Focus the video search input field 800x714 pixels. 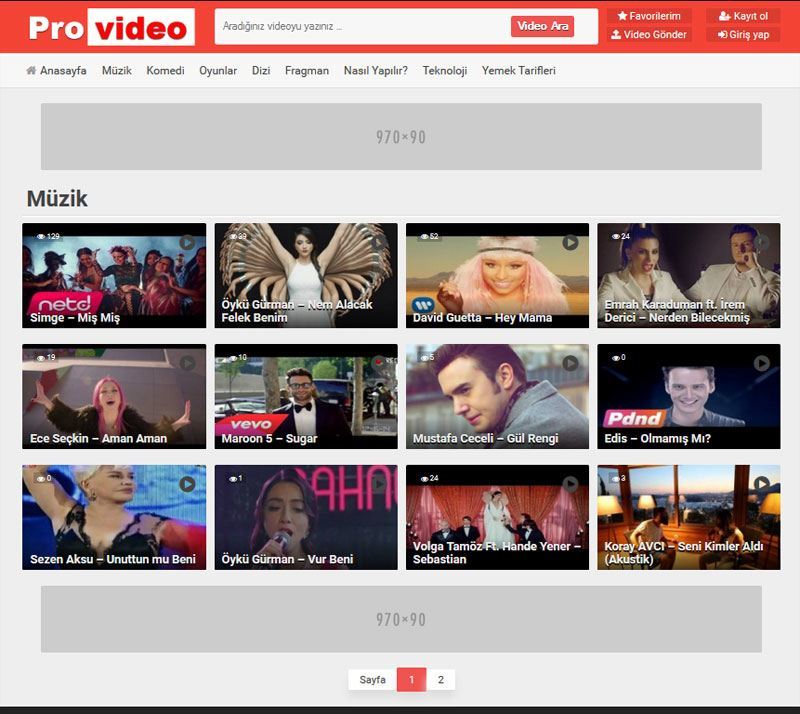pos(363,26)
